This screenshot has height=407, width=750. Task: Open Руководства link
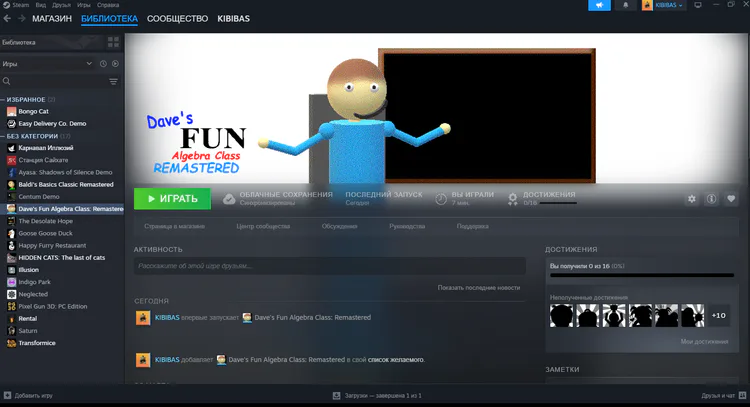407,226
